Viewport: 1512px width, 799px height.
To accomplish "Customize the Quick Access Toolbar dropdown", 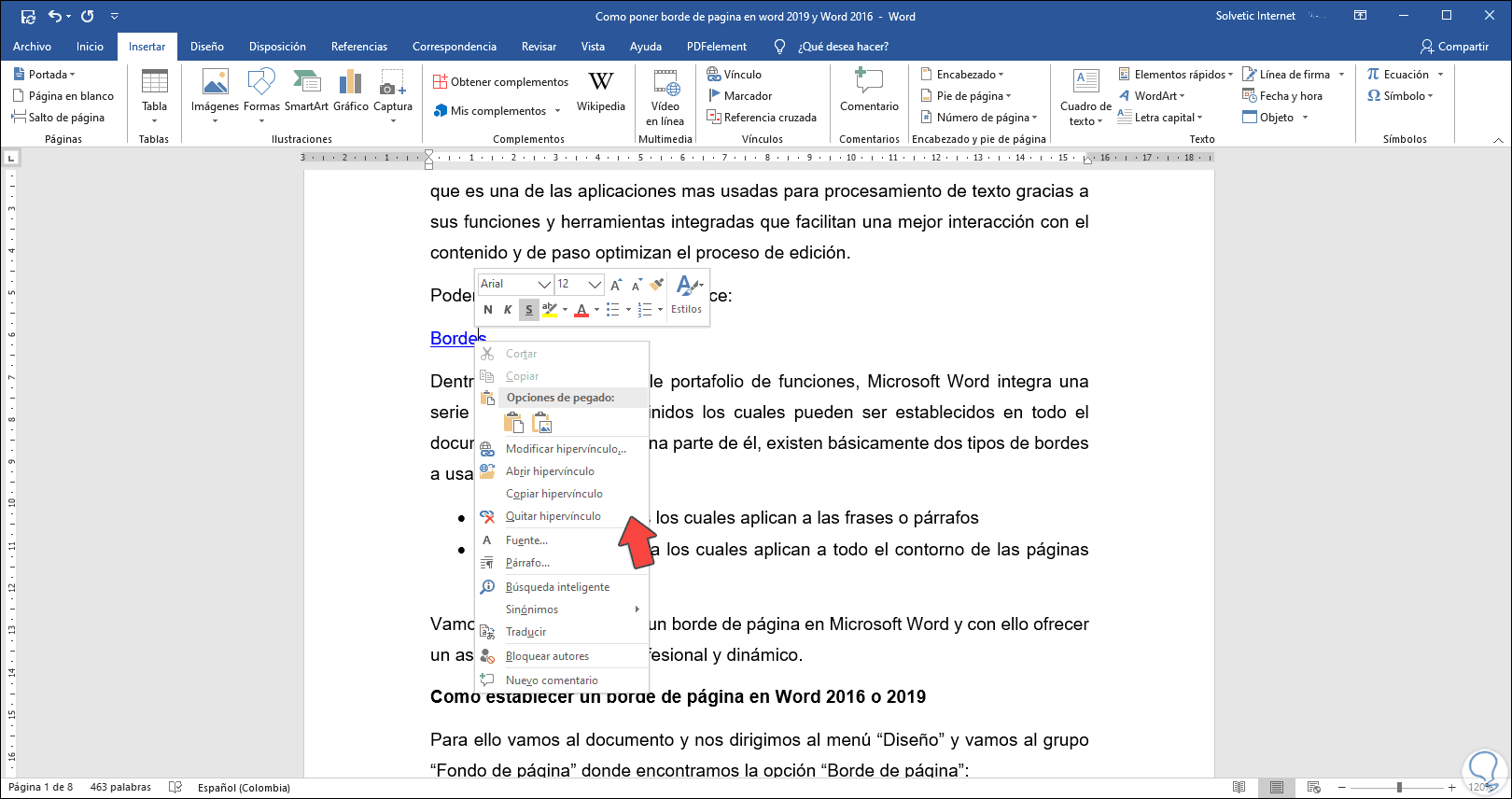I will (115, 16).
